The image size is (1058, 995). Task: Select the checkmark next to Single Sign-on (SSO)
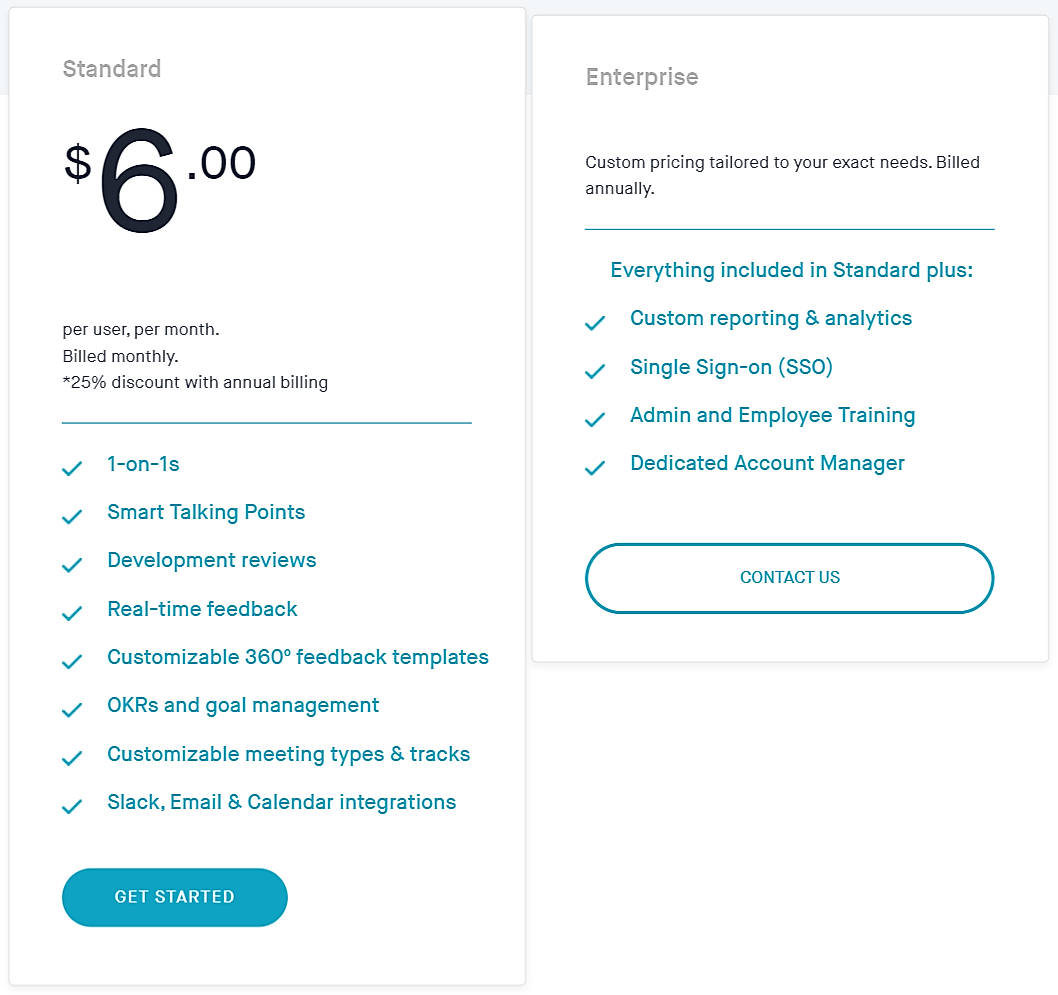click(594, 371)
